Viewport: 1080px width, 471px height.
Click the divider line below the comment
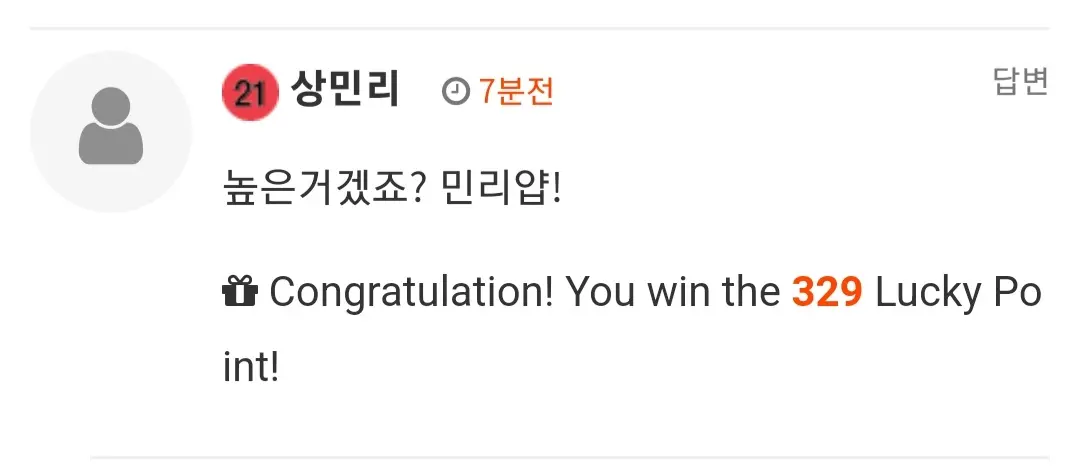point(570,457)
